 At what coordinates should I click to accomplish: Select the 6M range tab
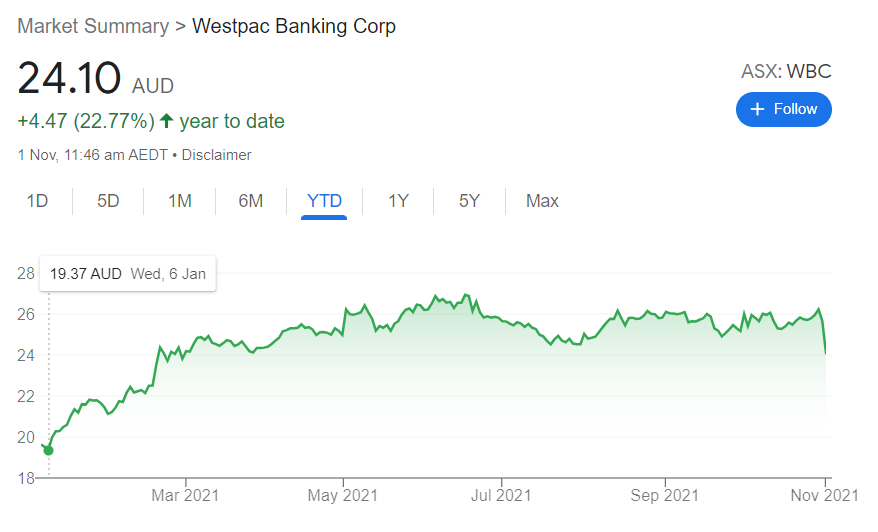tap(250, 201)
